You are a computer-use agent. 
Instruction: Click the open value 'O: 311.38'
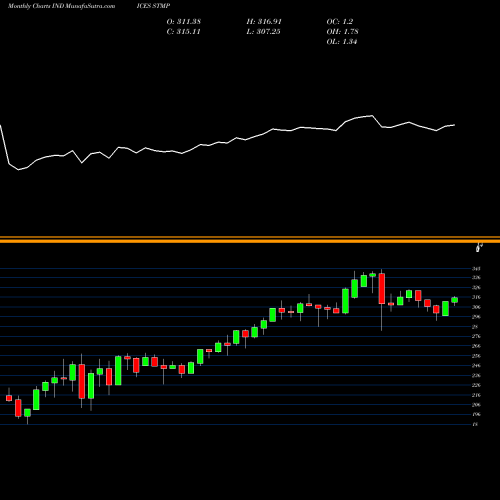click(184, 22)
